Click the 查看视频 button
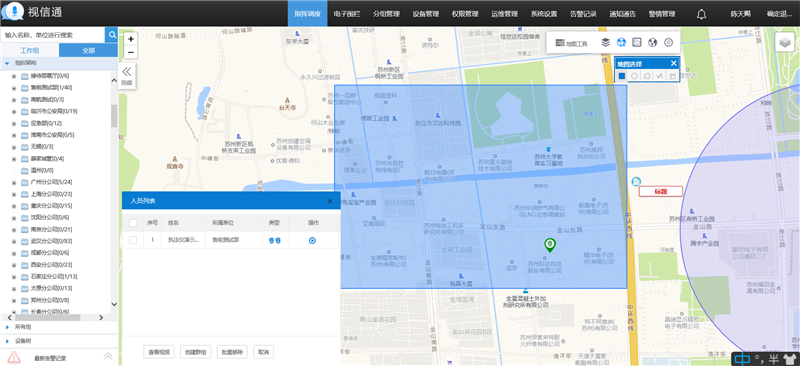 [x=160, y=352]
